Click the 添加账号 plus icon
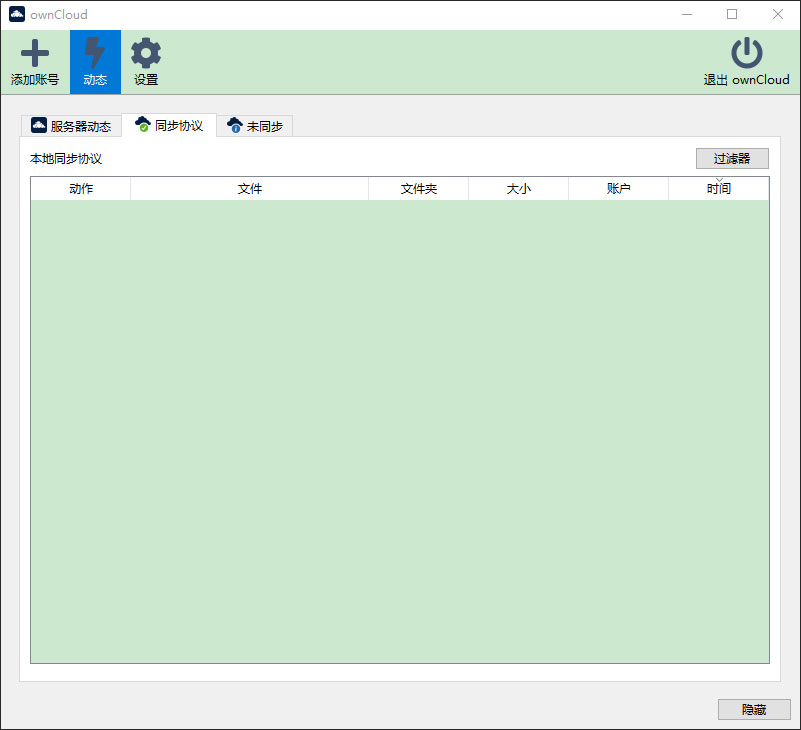The image size is (801, 730). [x=35, y=53]
